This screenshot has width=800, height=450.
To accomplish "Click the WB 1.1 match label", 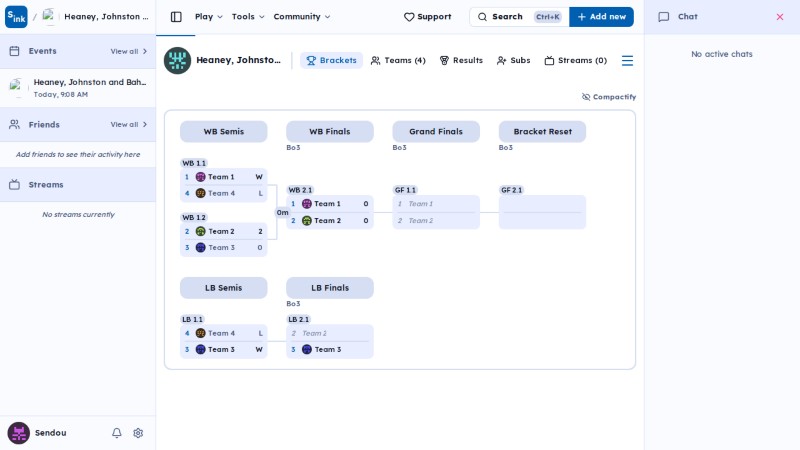I will pyautogui.click(x=194, y=163).
